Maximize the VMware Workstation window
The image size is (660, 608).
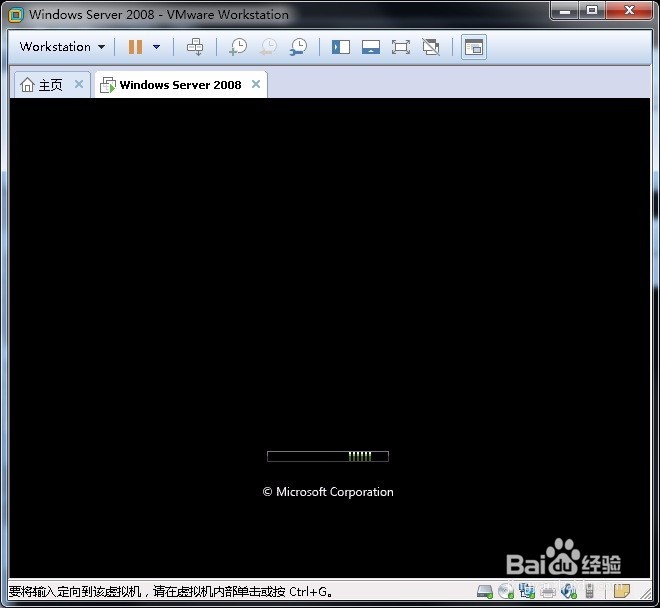(x=592, y=11)
